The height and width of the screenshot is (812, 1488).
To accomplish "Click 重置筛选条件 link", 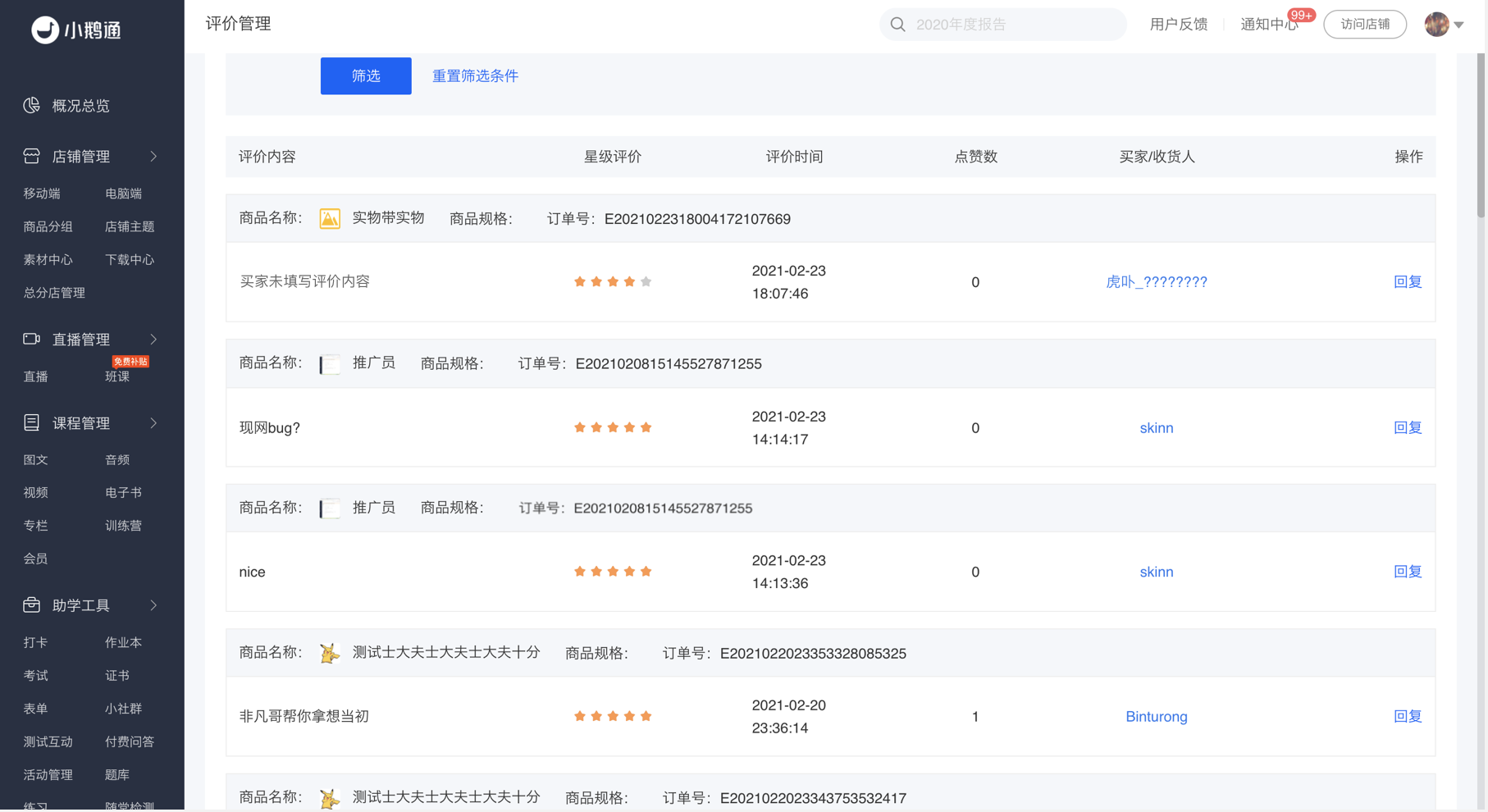I will pos(475,75).
